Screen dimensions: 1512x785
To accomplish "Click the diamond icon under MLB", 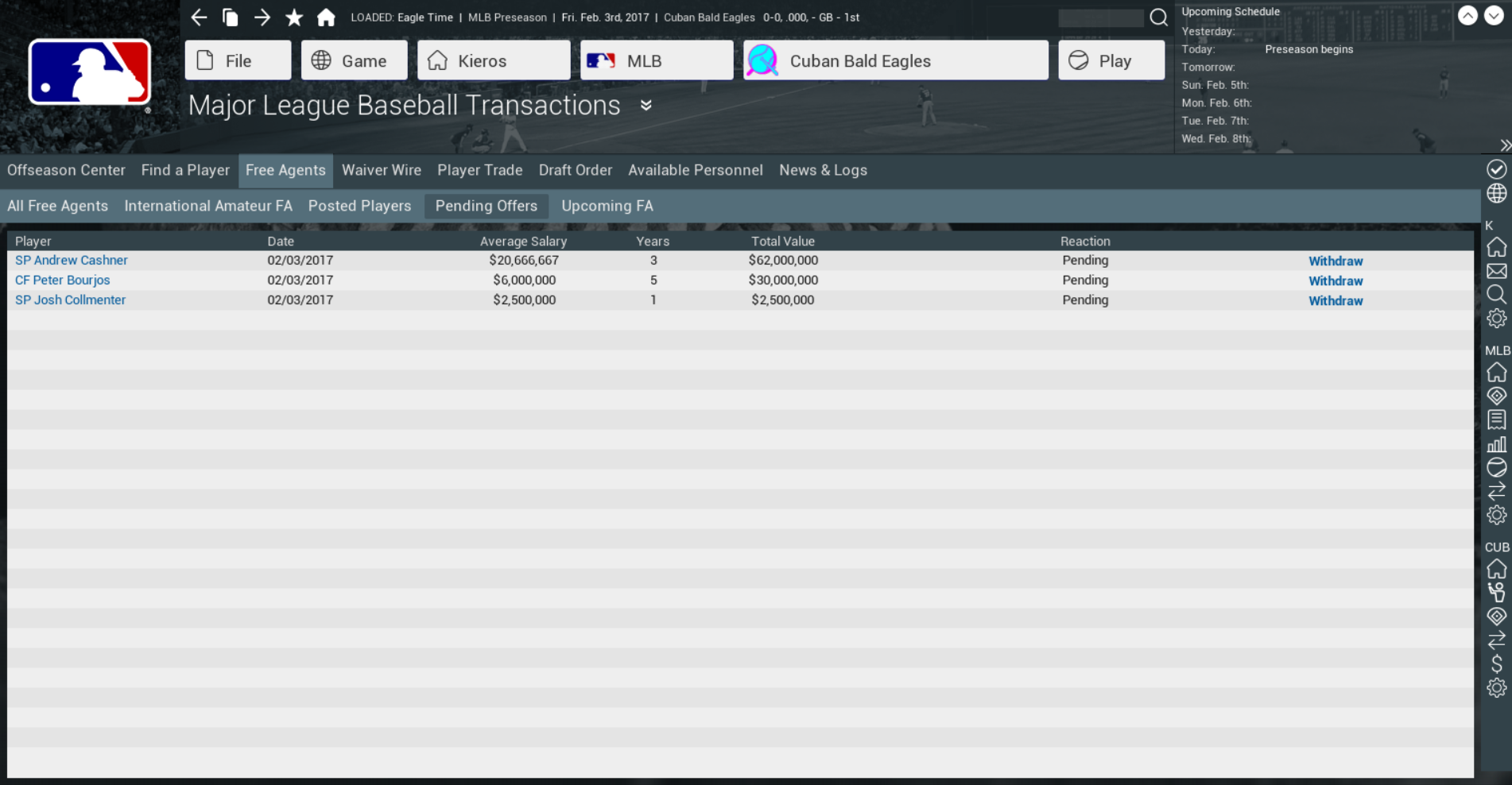I will coord(1496,396).
